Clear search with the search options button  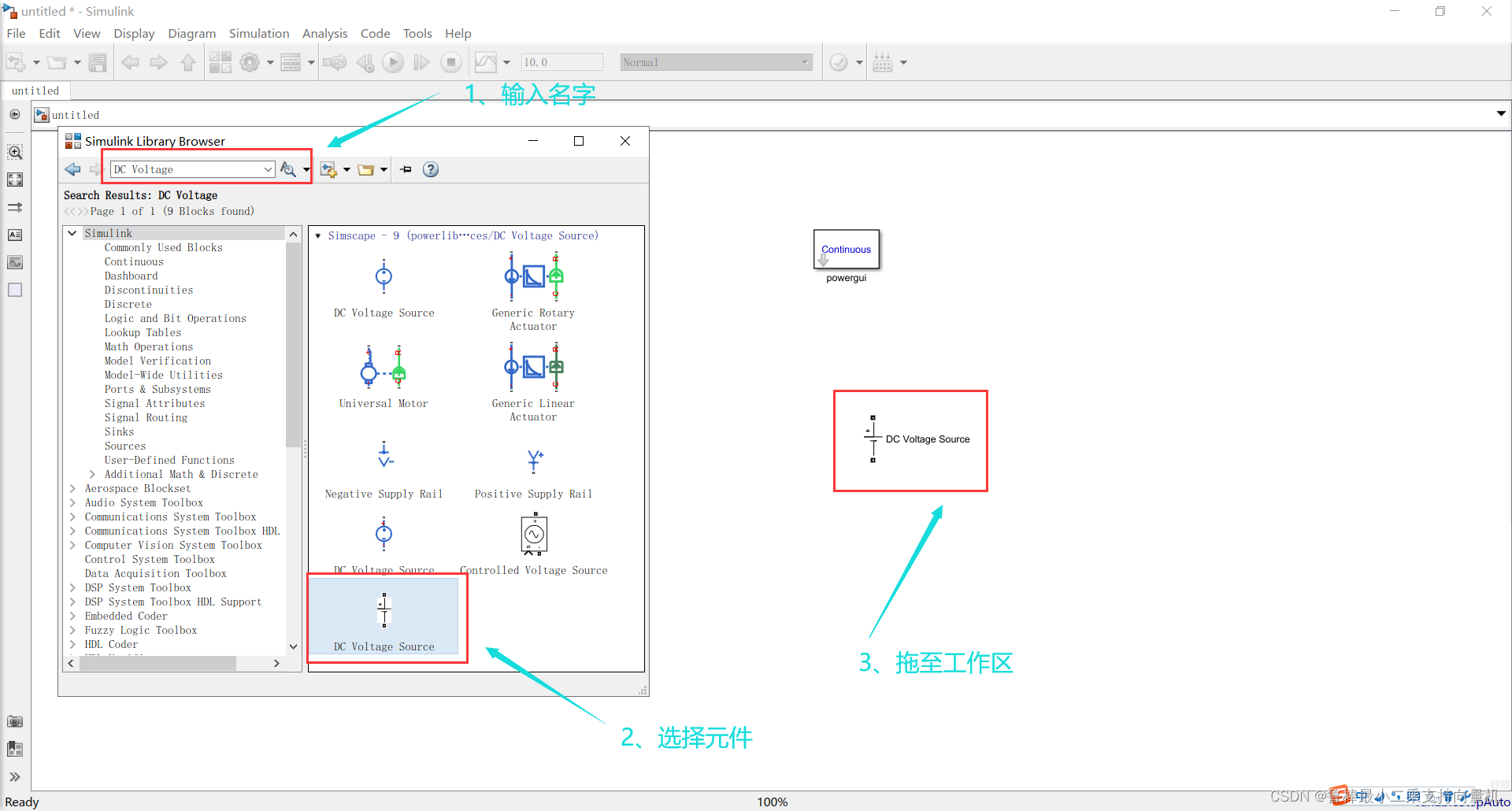point(289,168)
